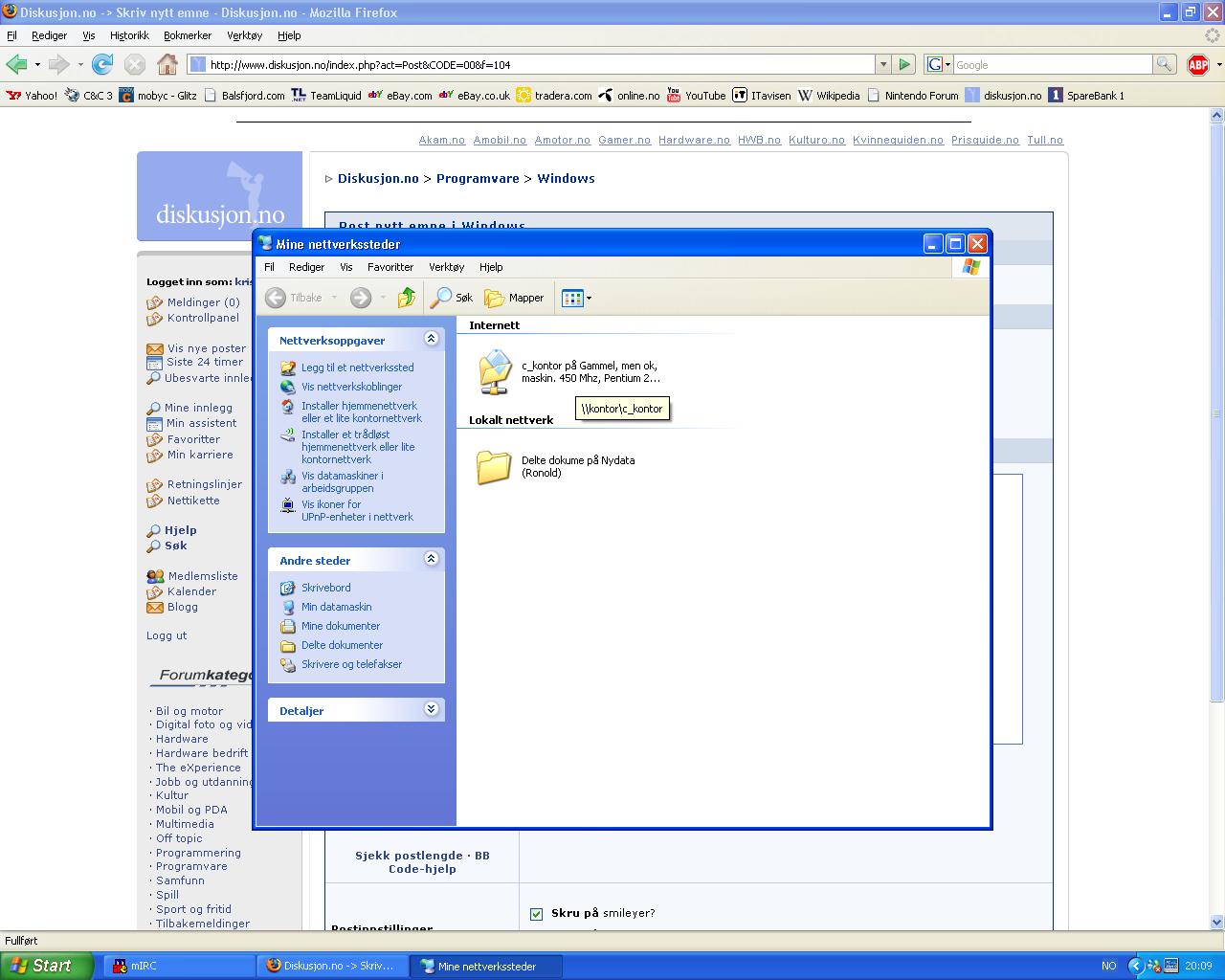Click Logg ut in sidebar

pos(167,635)
